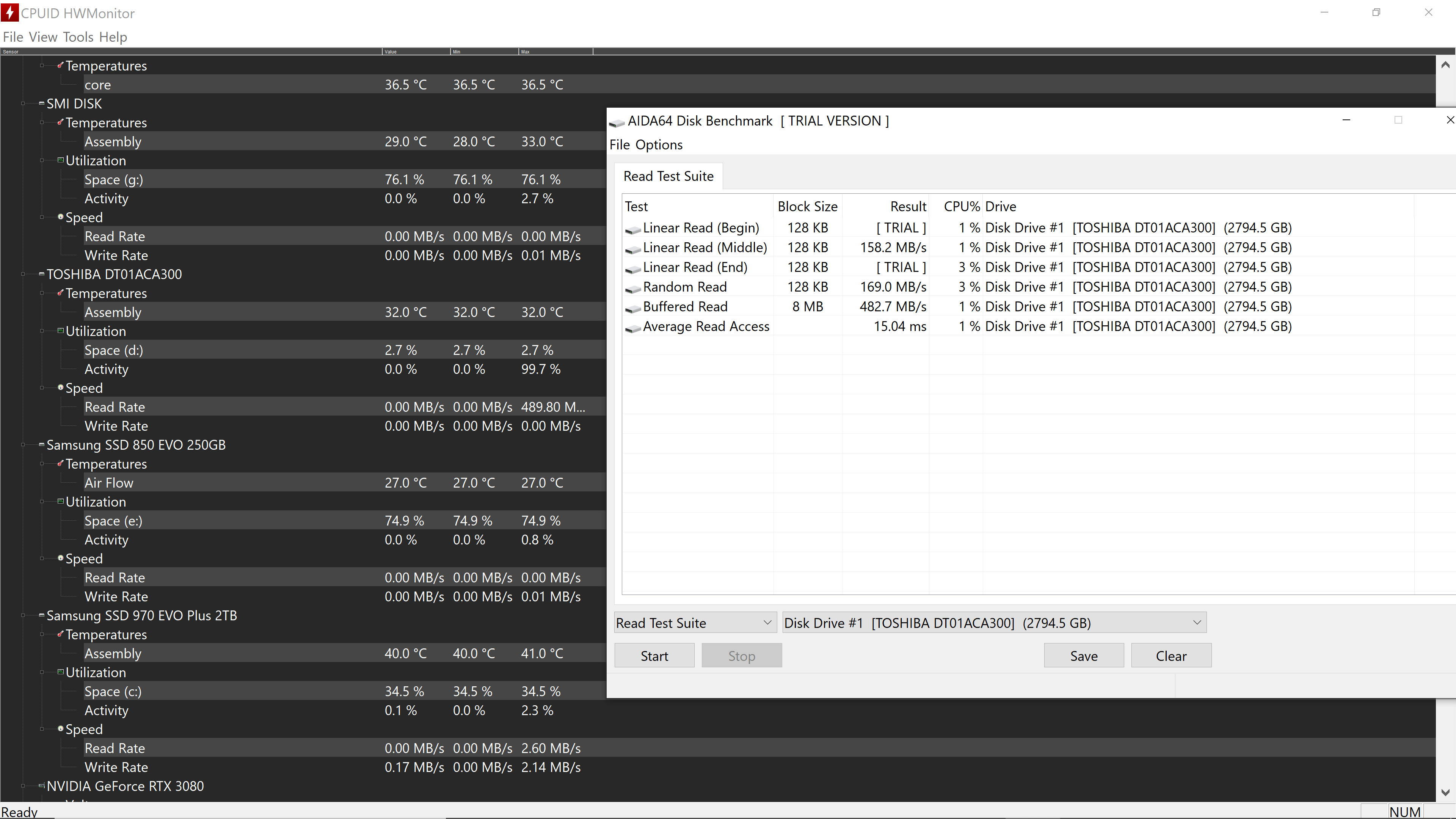1456x819 pixels.
Task: Click the scrollbar down arrow in HWMonitor
Action: pyautogui.click(x=1445, y=792)
